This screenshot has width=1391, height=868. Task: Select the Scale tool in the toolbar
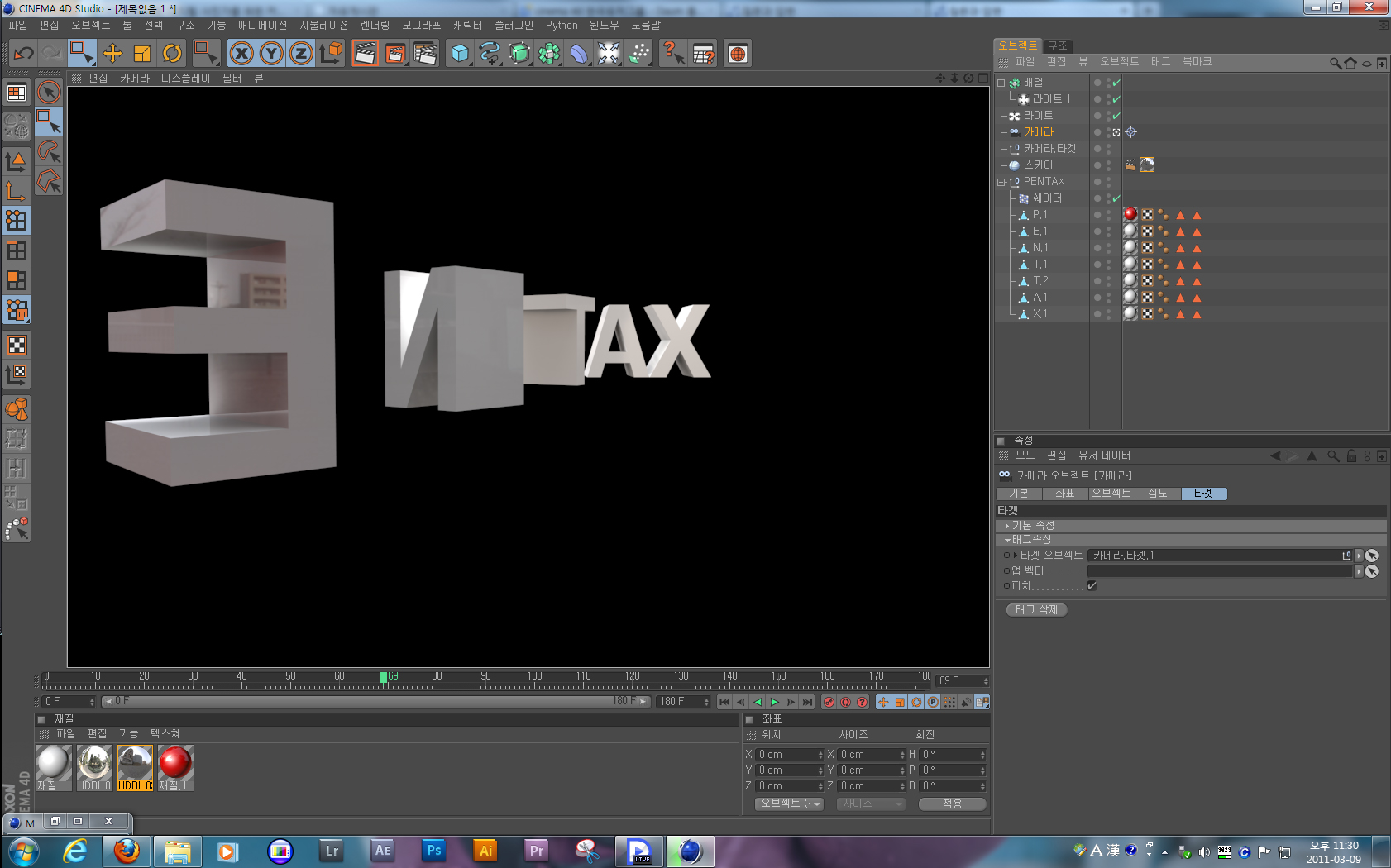(142, 54)
